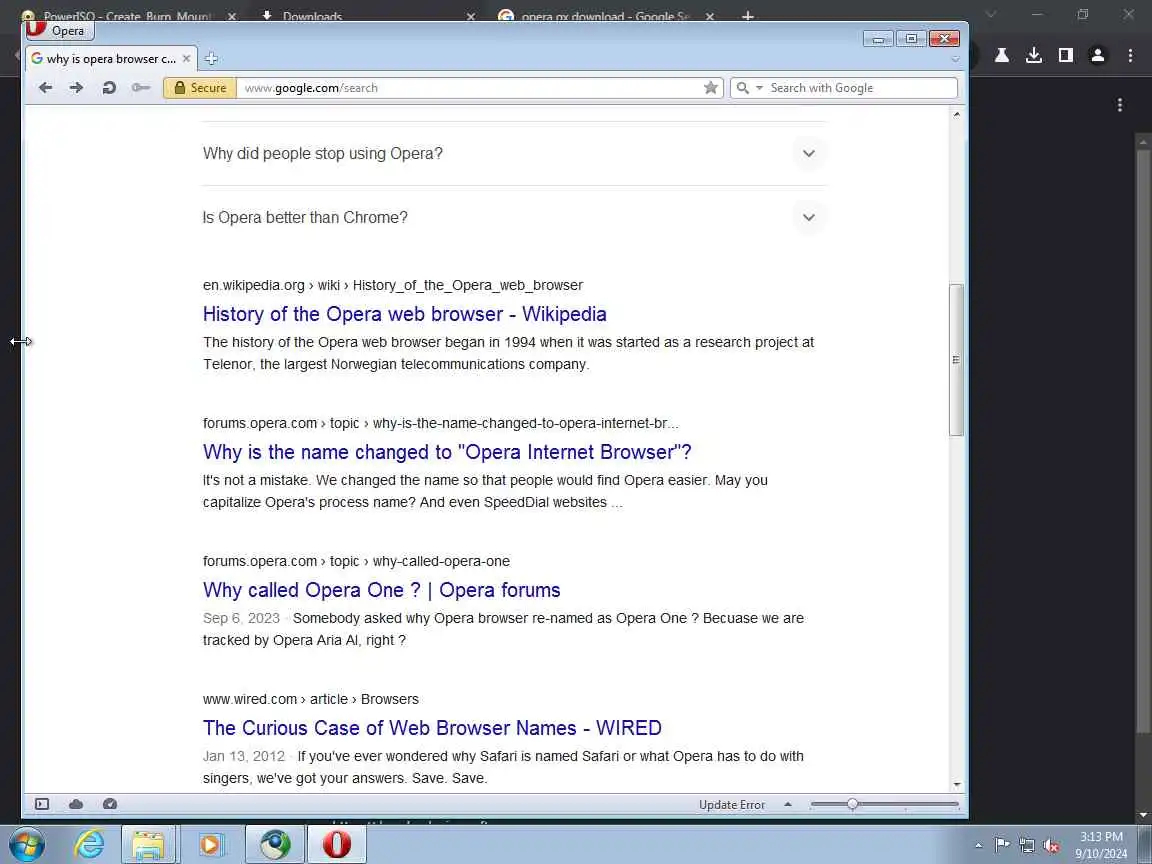Adjust the Opera zoom slider
The width and height of the screenshot is (1152, 864).
point(852,804)
